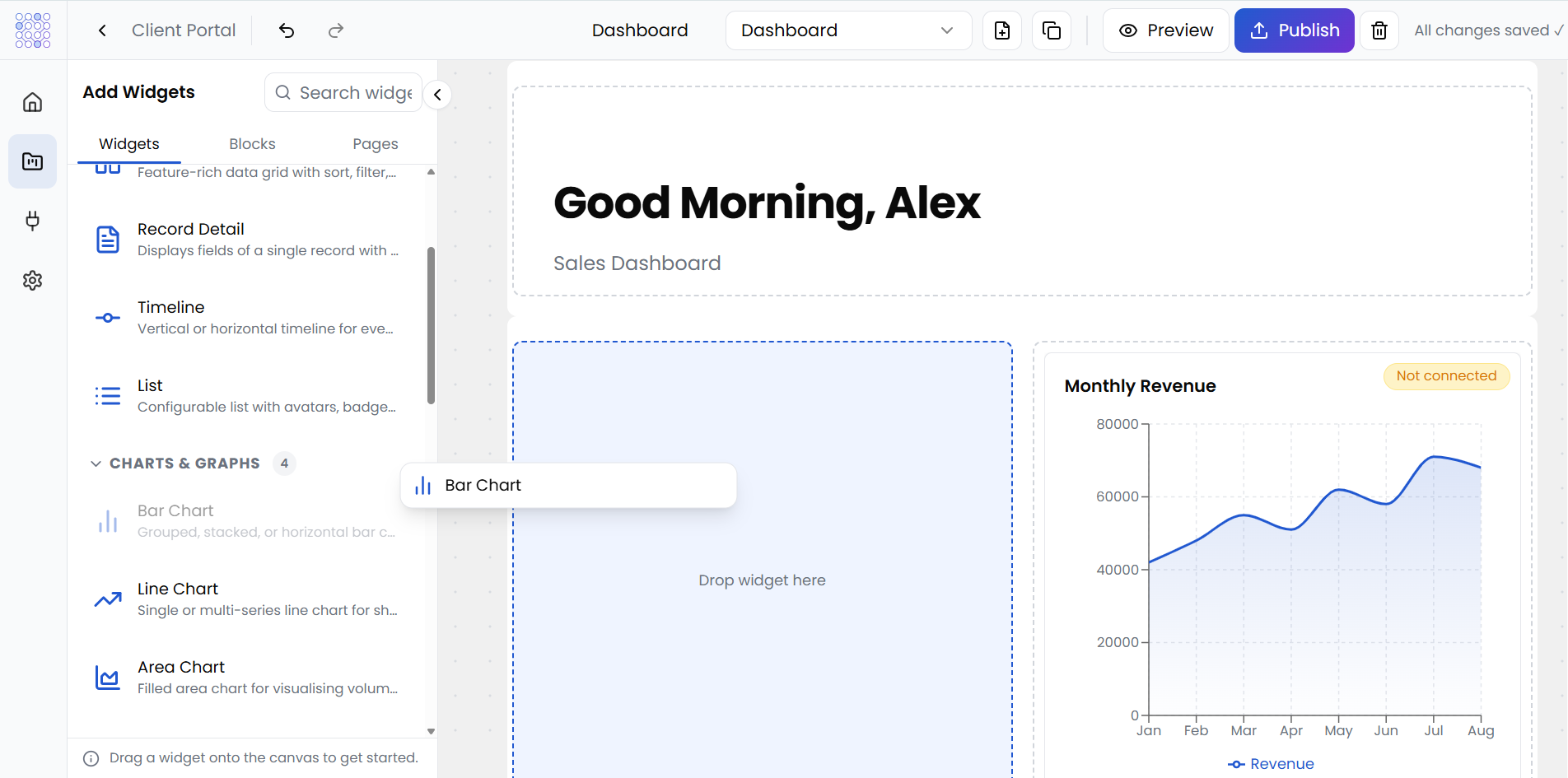Collapse the Charts & Graphs section
The width and height of the screenshot is (1568, 778).
coord(96,464)
